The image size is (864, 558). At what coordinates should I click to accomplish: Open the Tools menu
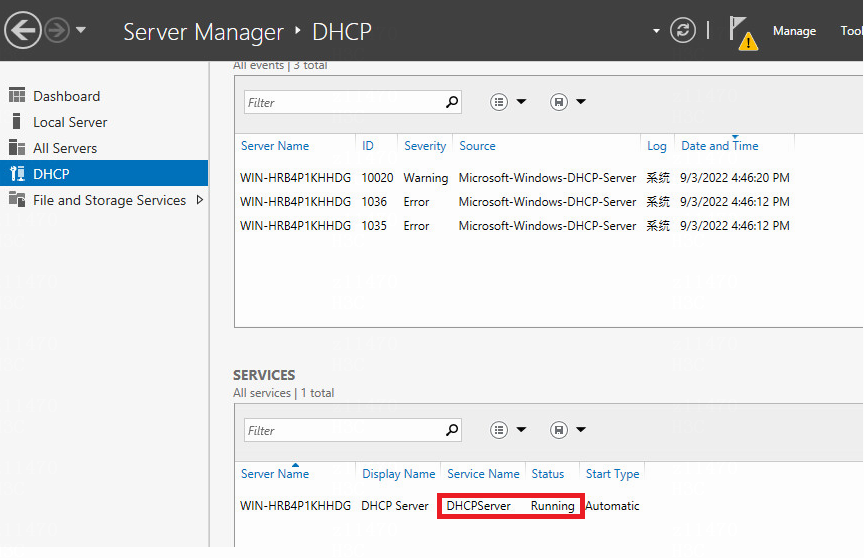pyautogui.click(x=851, y=31)
